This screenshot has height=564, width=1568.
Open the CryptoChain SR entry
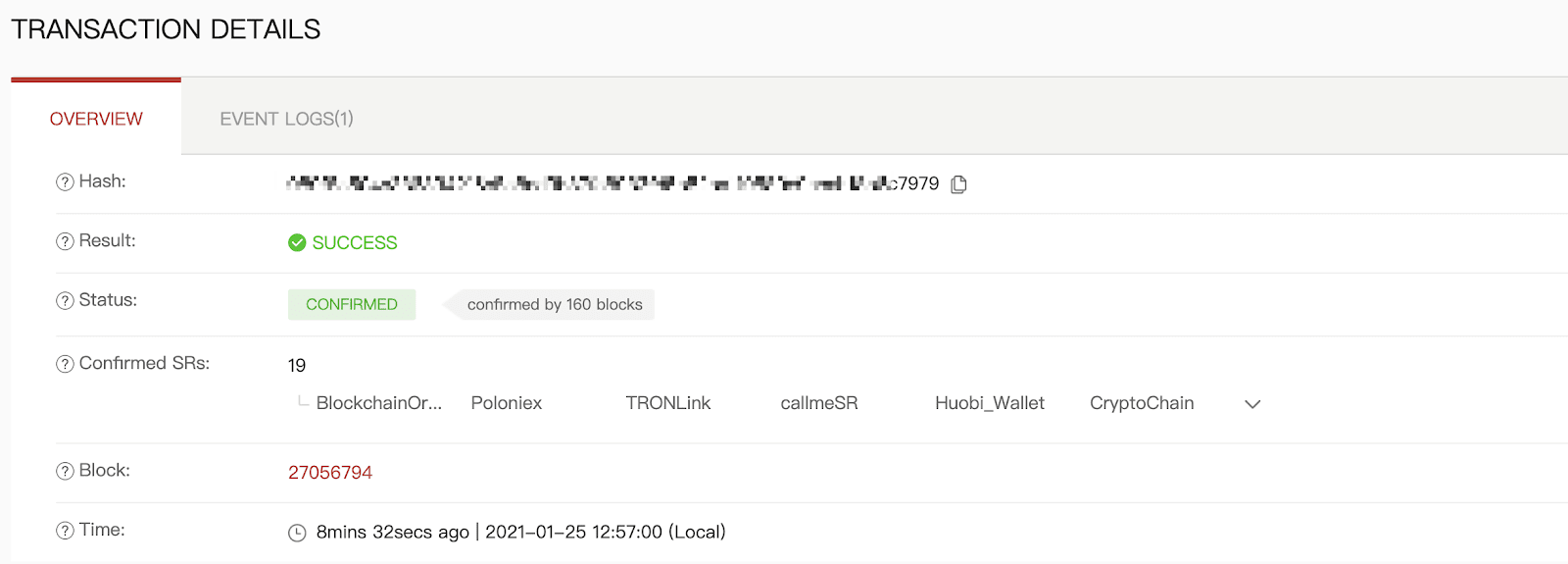pyautogui.click(x=1142, y=403)
